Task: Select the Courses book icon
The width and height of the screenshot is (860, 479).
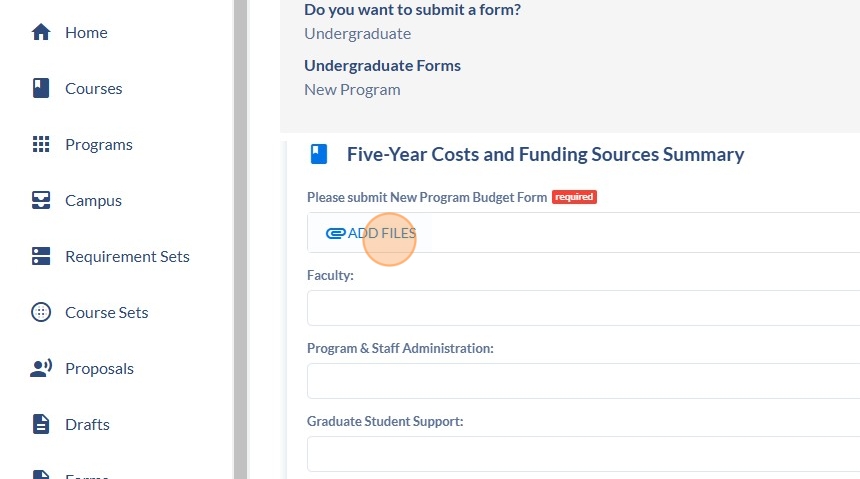Action: [41, 88]
